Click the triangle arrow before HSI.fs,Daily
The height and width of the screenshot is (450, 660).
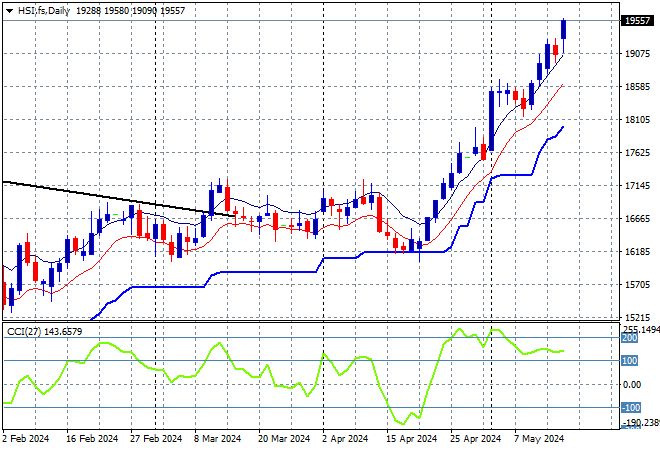(x=9, y=9)
